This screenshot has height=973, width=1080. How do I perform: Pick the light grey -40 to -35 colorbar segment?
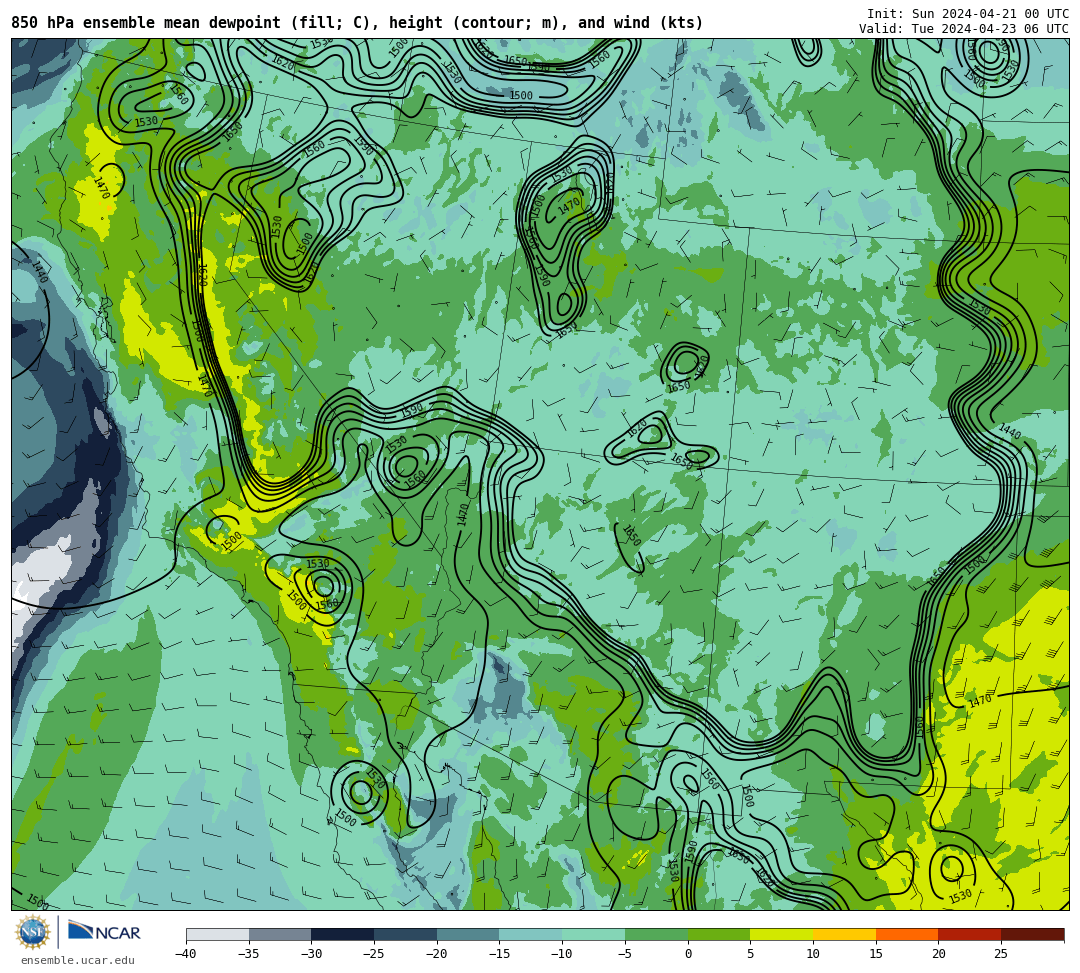(x=218, y=934)
